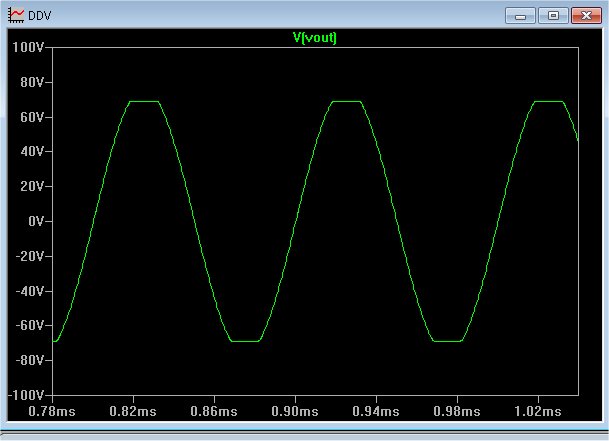Click the DDV waveform window icon

click(16, 16)
